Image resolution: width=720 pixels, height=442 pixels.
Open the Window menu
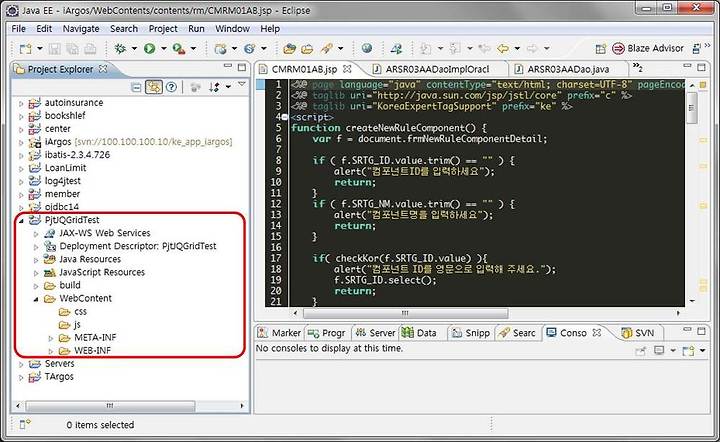(232, 28)
